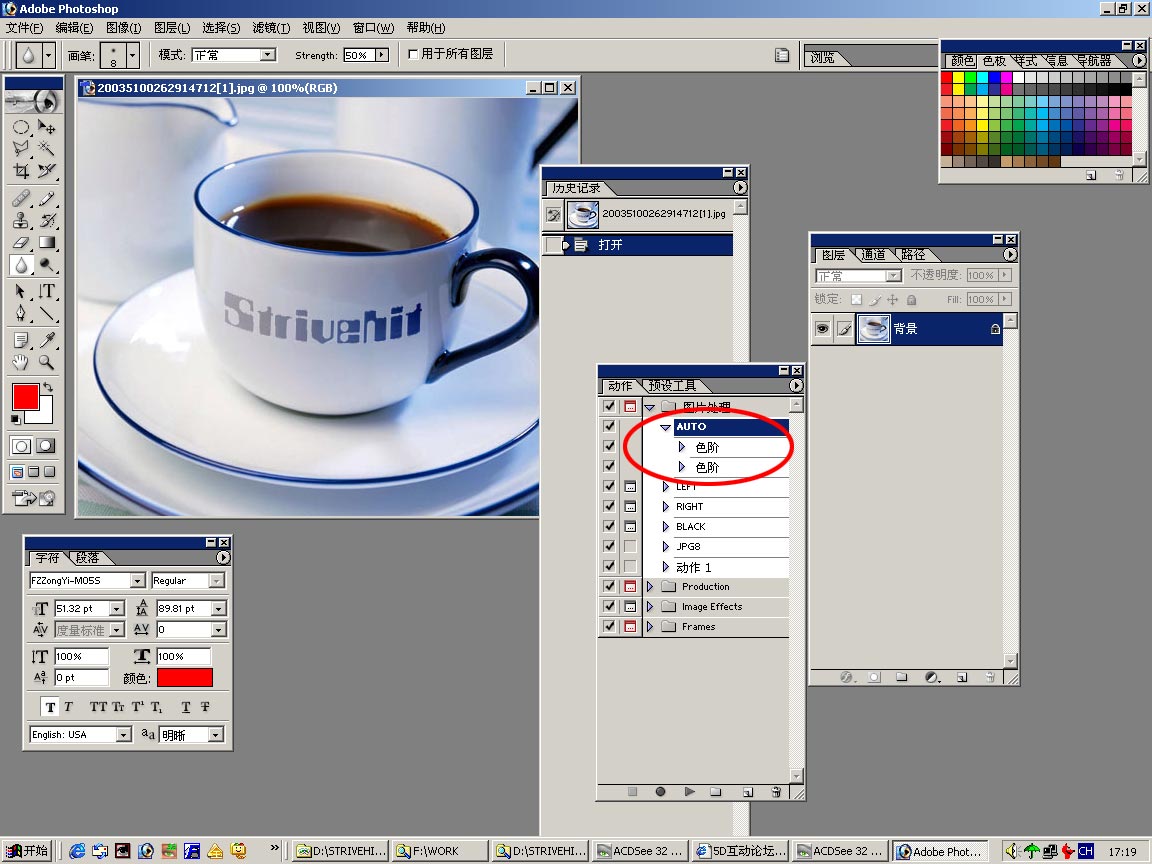Select the Eyedropper tool

[x=46, y=339]
